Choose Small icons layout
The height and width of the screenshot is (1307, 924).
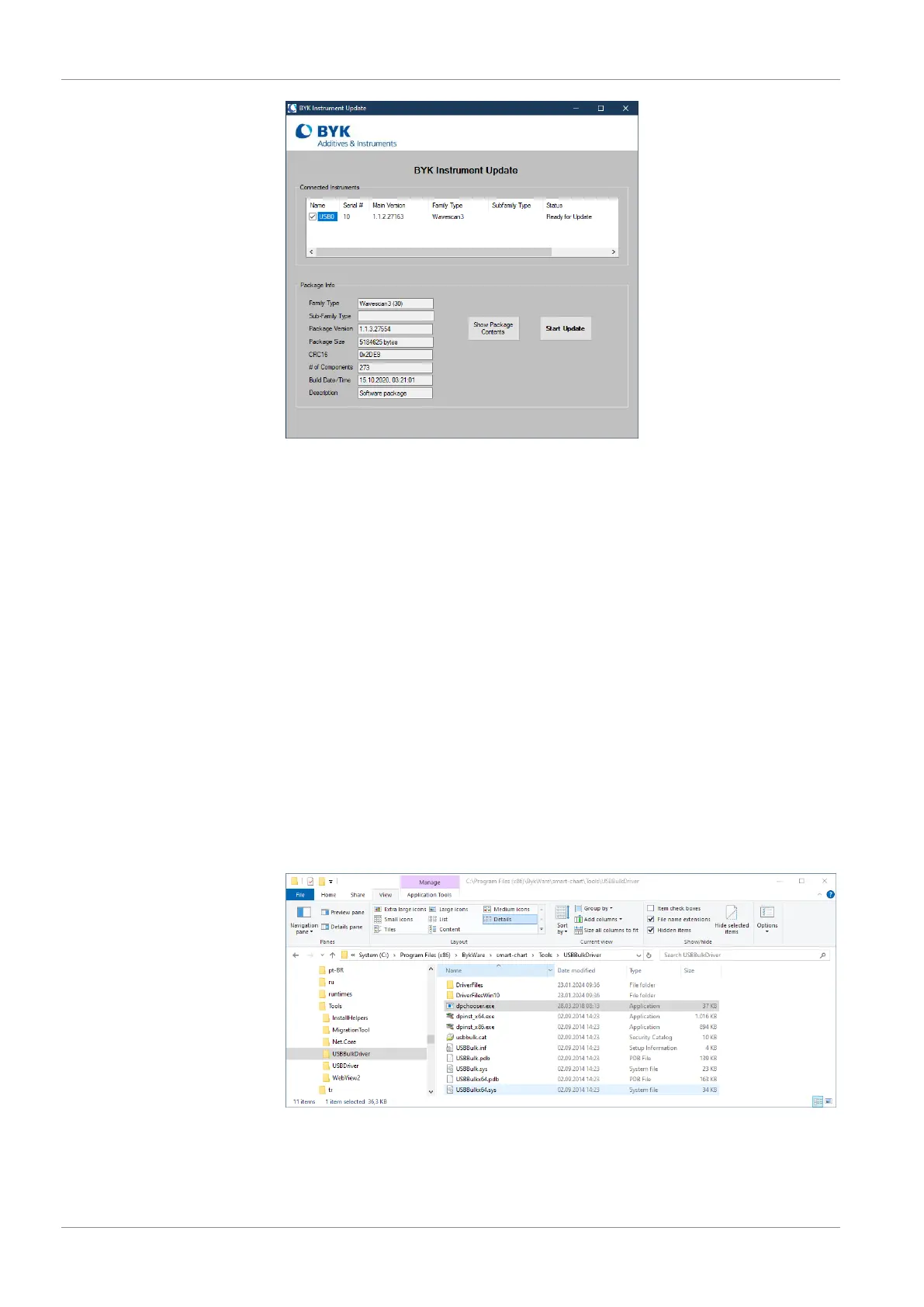tap(394, 920)
